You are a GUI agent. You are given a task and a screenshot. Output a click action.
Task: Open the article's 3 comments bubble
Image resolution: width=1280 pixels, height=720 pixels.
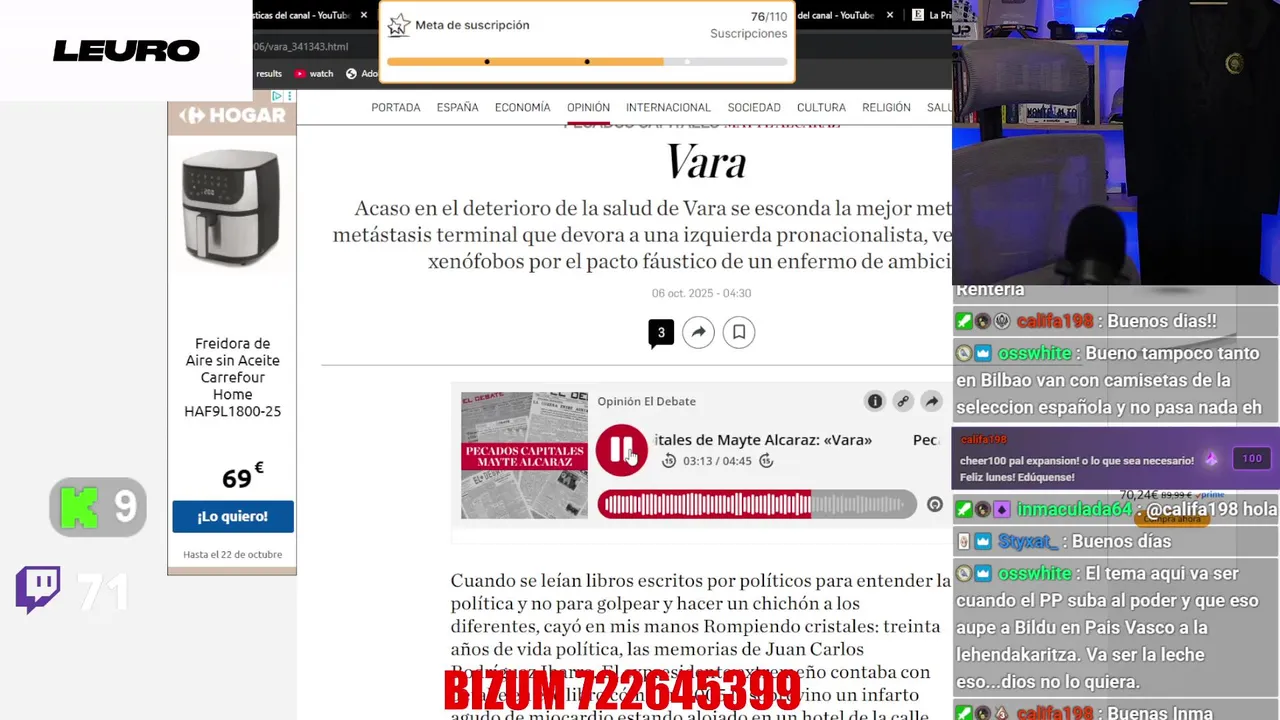coord(661,333)
